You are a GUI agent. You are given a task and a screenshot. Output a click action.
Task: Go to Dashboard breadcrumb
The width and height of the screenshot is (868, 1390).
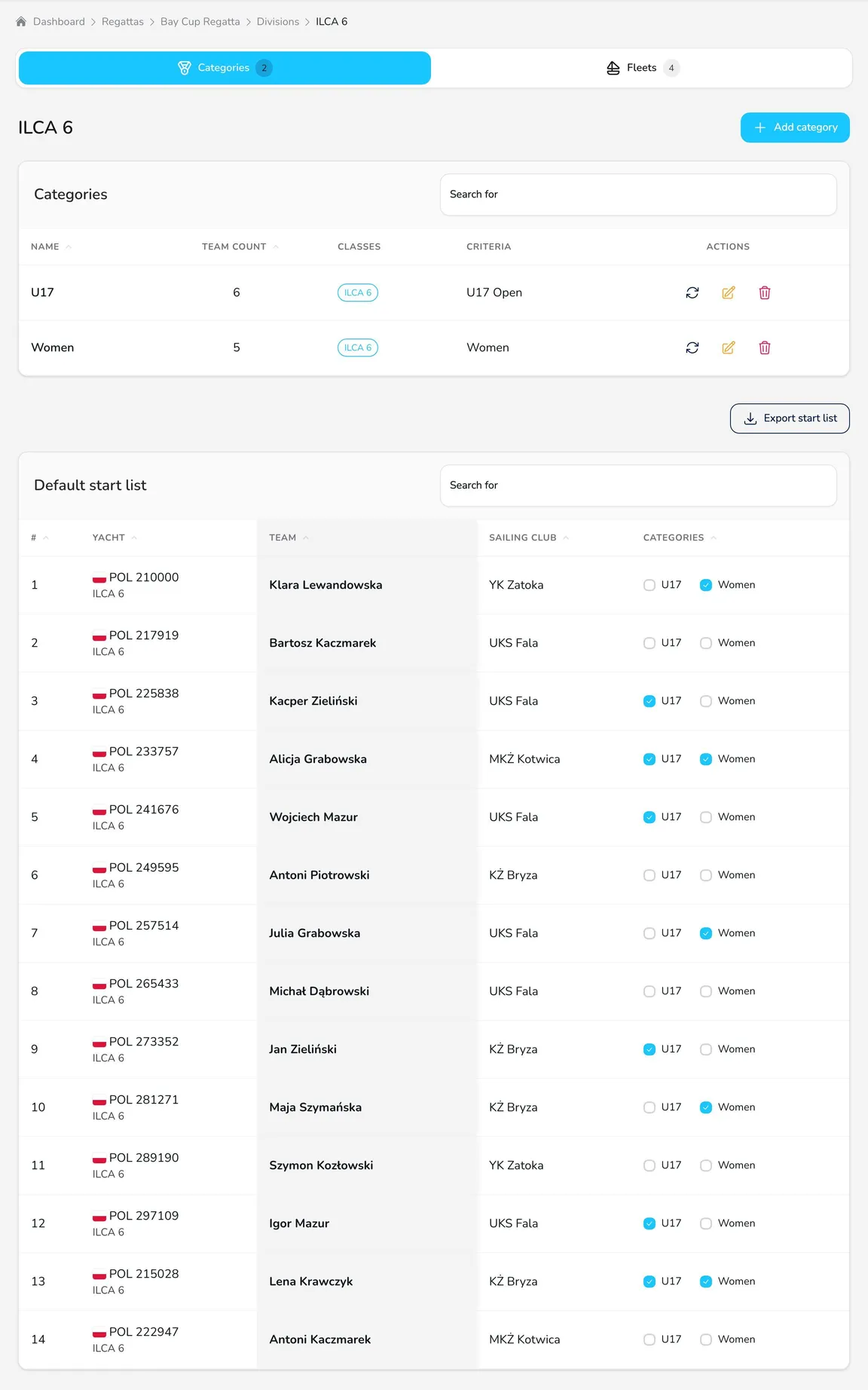point(59,22)
